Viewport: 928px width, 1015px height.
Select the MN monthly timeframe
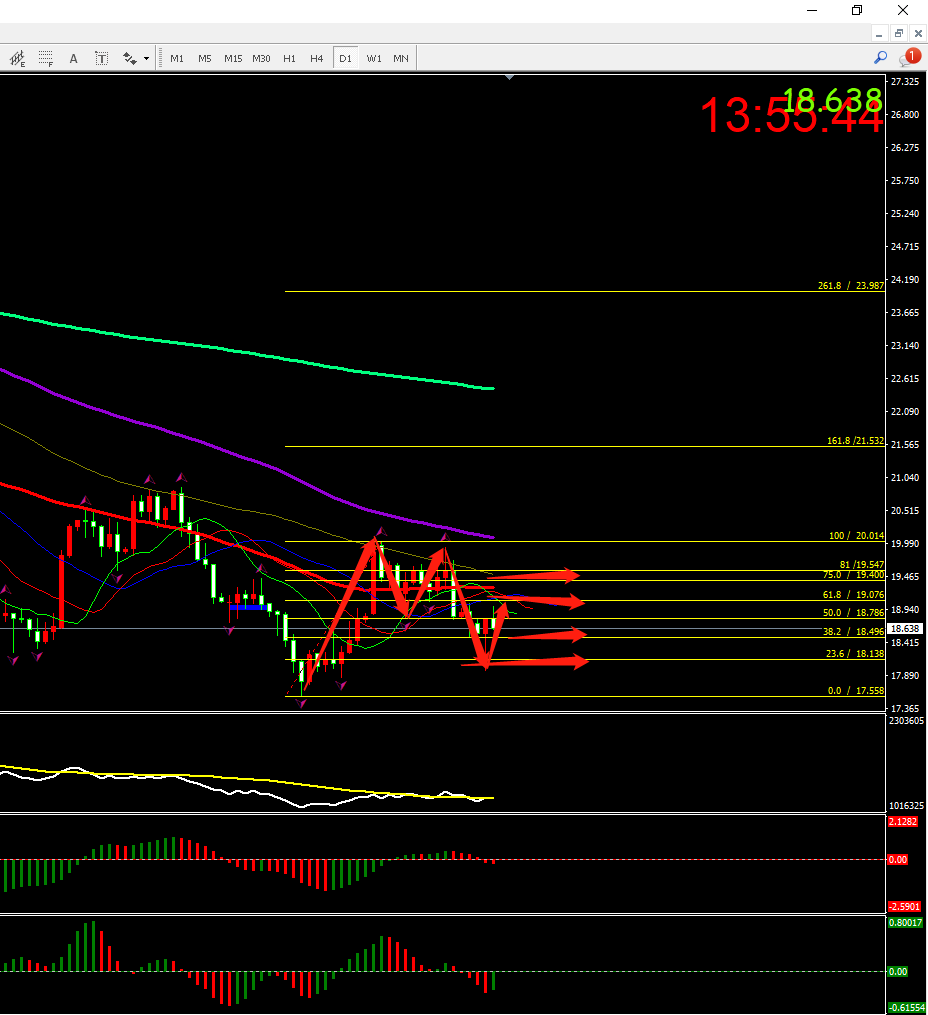click(x=400, y=58)
